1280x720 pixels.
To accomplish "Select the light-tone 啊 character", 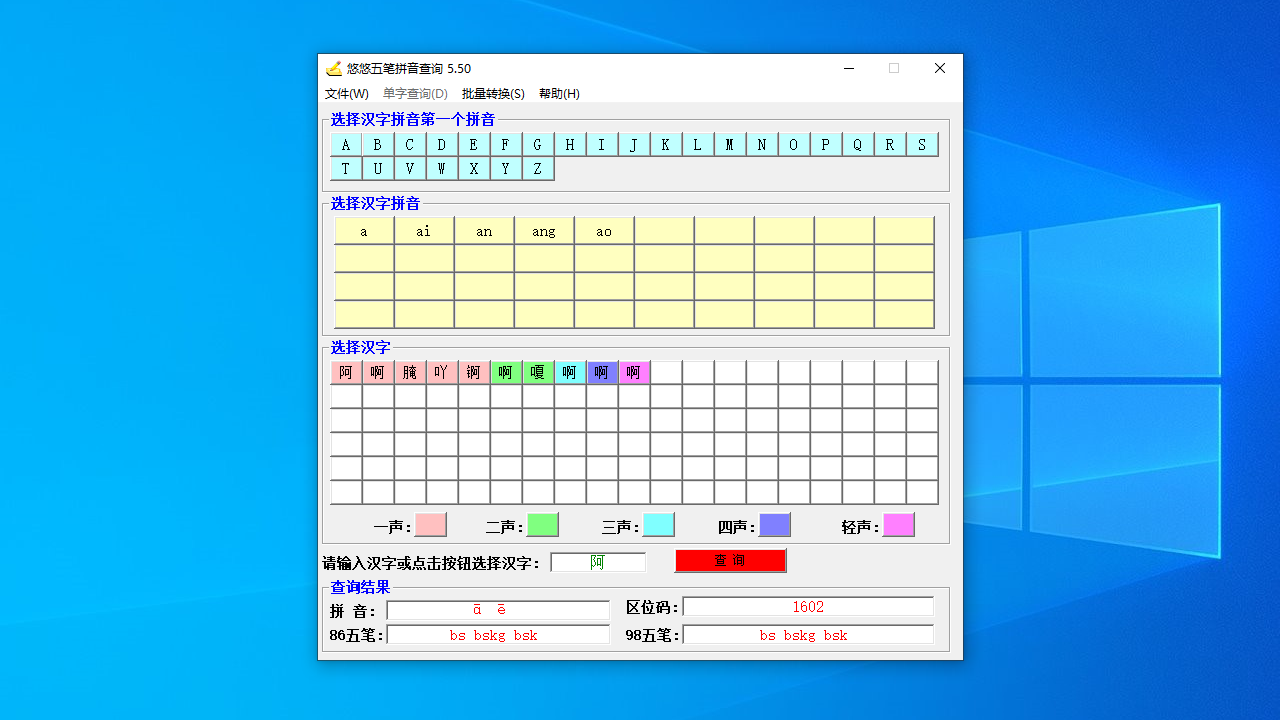I will pos(633,371).
